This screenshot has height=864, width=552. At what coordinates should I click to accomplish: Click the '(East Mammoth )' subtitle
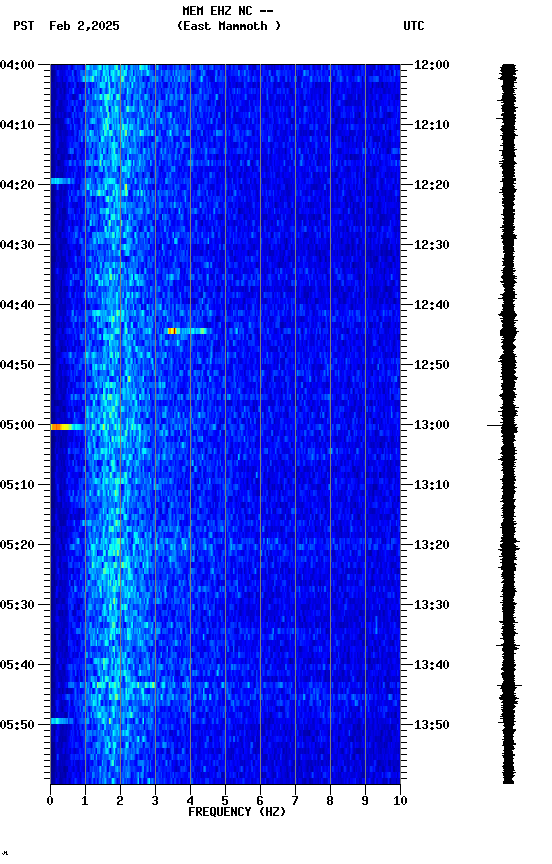229,26
